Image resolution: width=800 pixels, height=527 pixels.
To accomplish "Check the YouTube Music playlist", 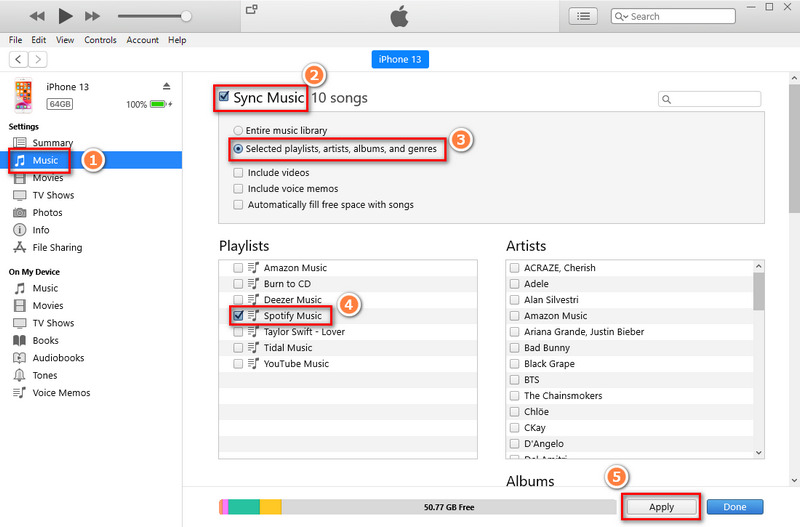I will point(238,364).
